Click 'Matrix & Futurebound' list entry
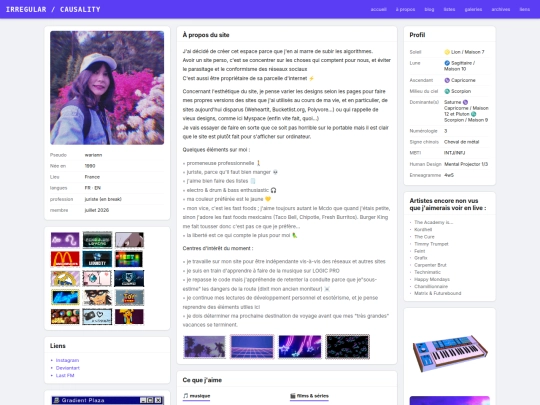This screenshot has height=405, width=540. tap(437, 293)
